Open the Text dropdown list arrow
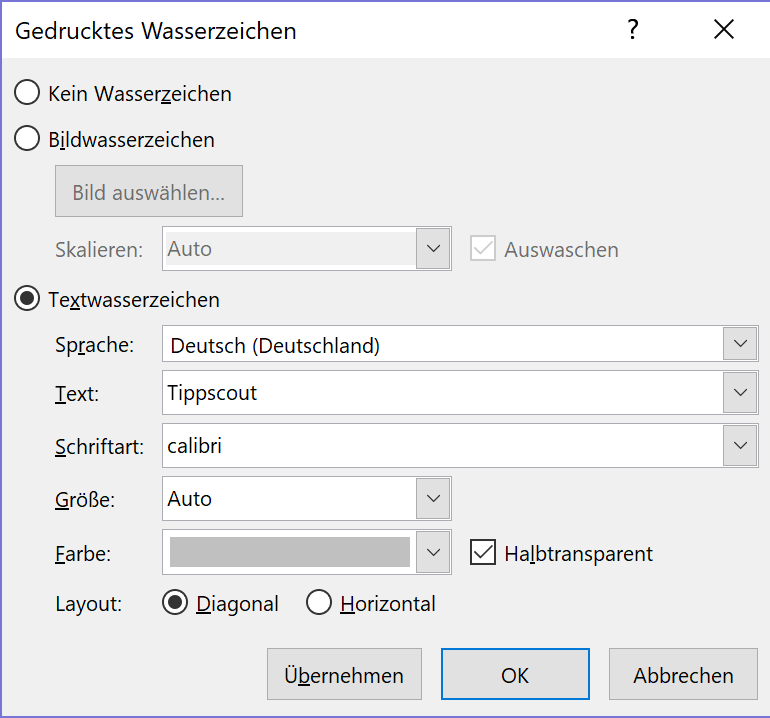The image size is (770, 718). [740, 392]
